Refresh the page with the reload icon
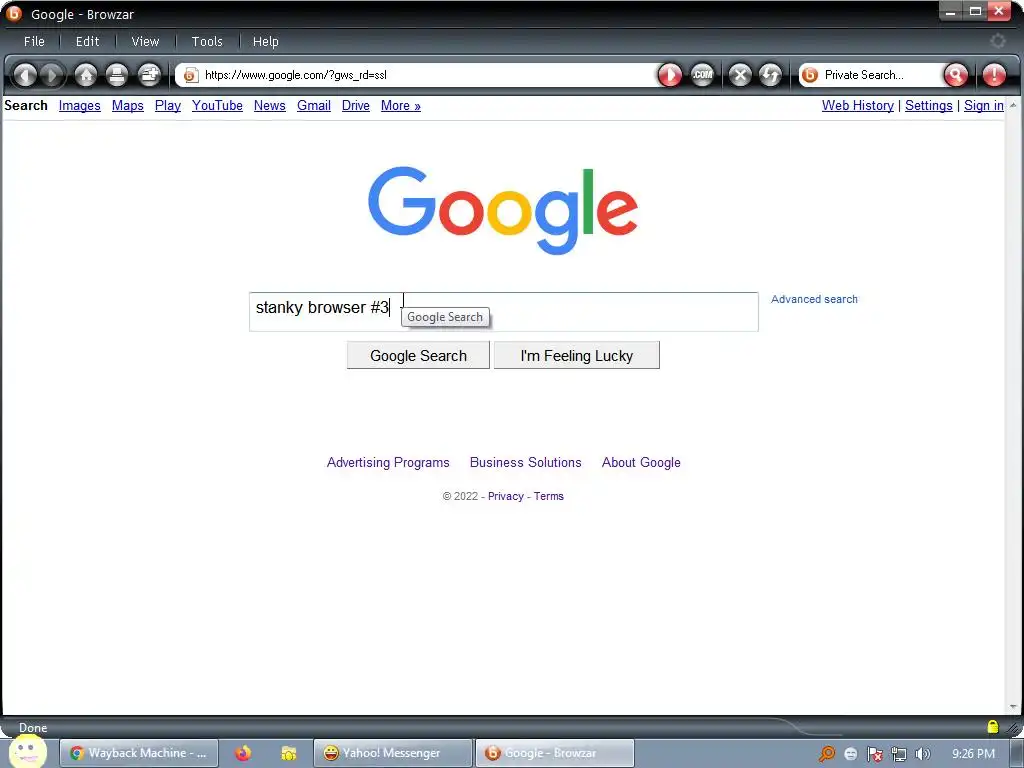The image size is (1024, 768). click(771, 75)
